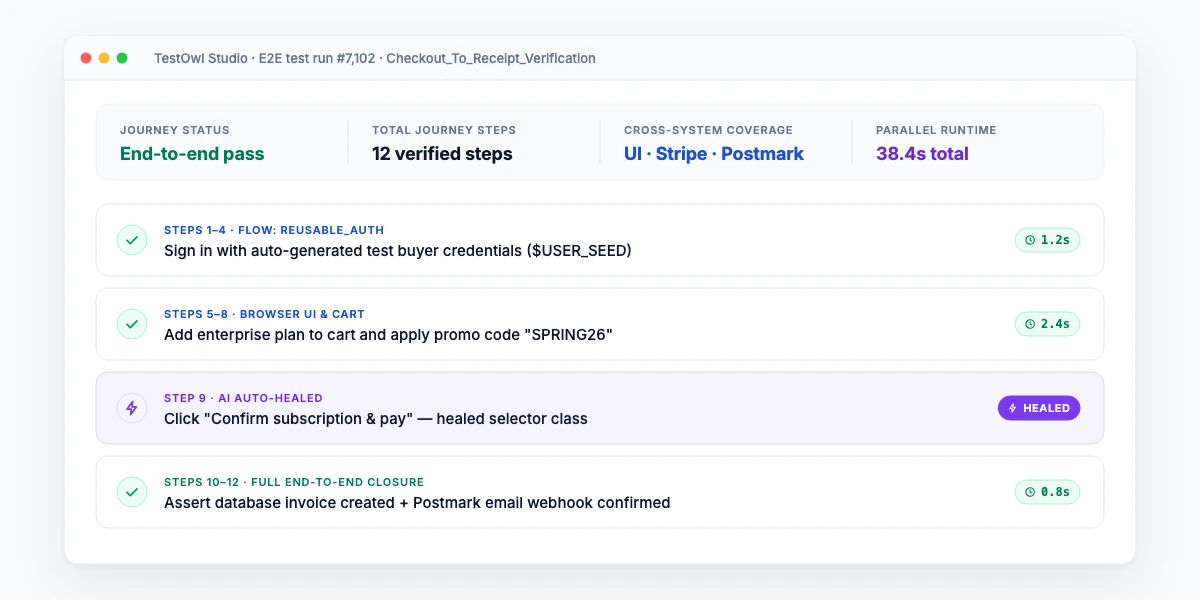Click the "CROSS-SYSTEM COVERAGE" heading
Image resolution: width=1200 pixels, height=600 pixels.
click(708, 130)
